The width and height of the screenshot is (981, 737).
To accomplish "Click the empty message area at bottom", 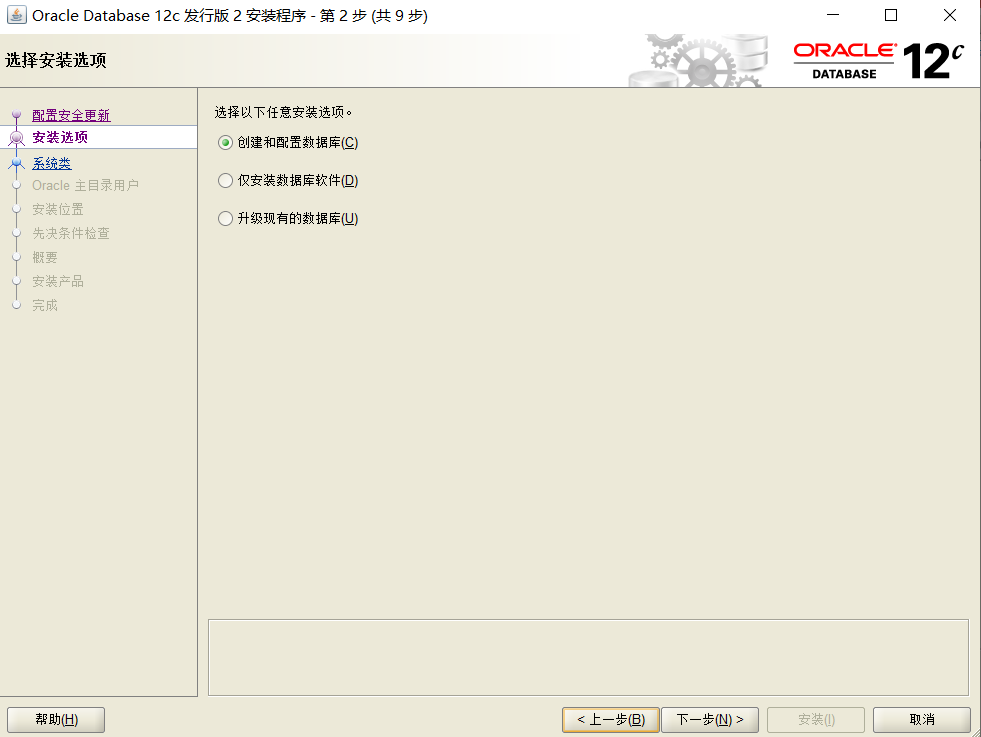I will point(588,657).
